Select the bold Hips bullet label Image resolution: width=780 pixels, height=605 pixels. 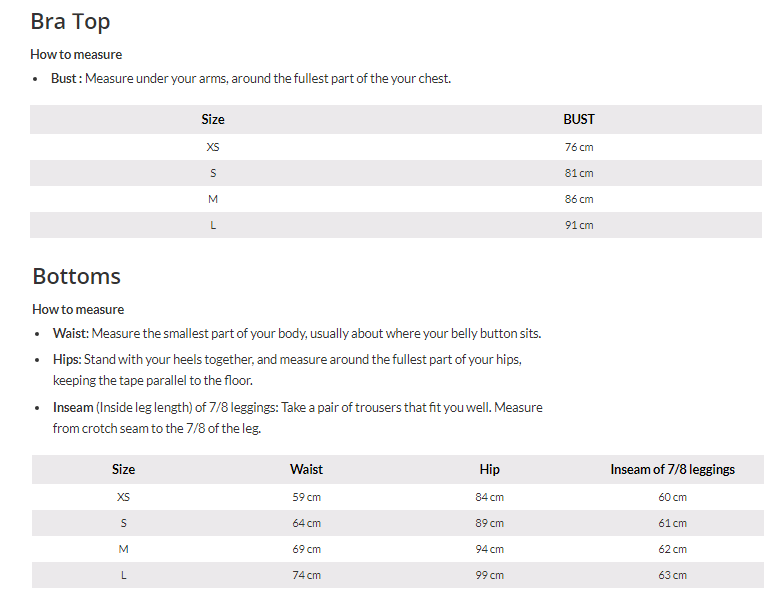point(67,358)
